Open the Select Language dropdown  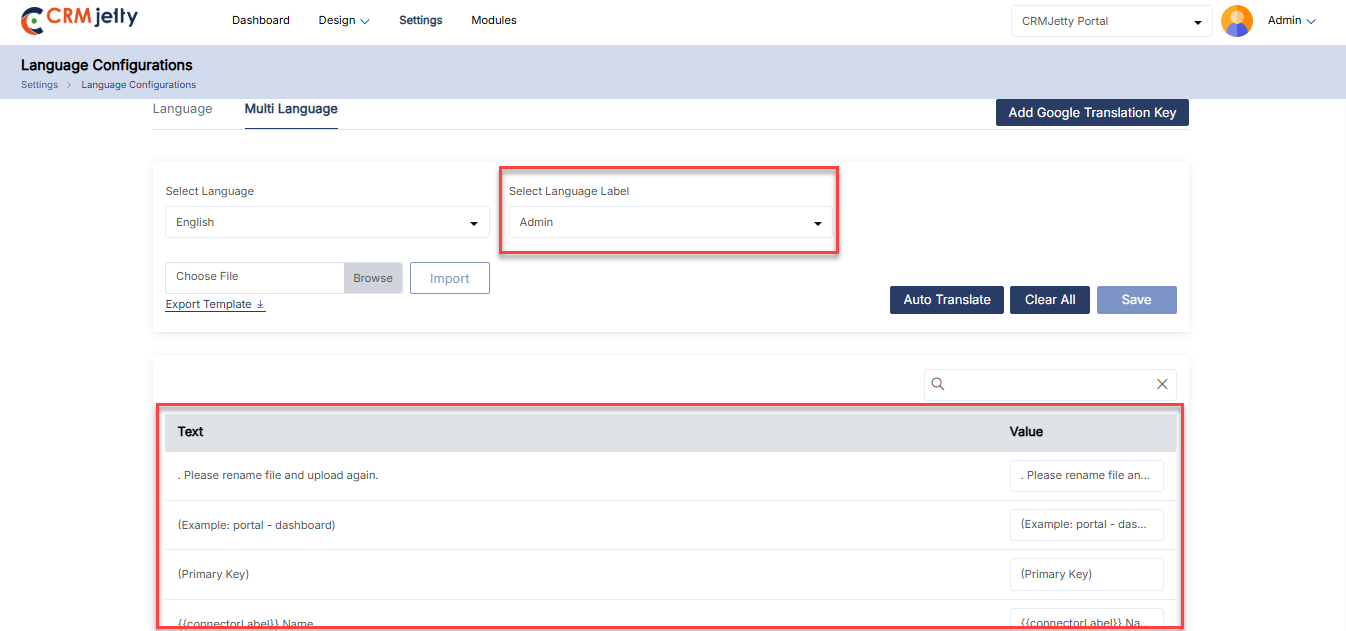coord(327,222)
